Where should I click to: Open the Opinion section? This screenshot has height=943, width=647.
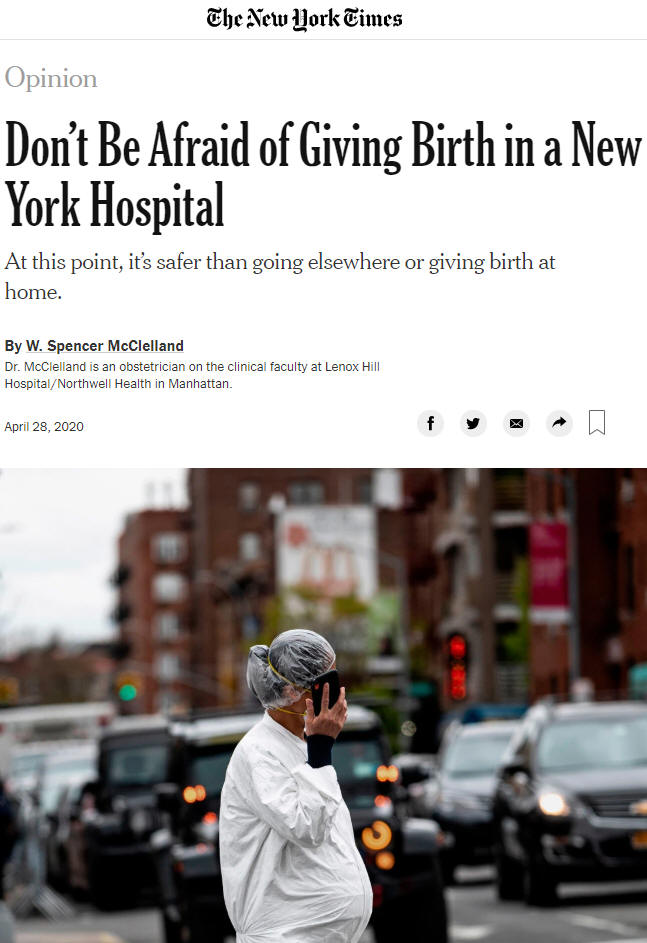point(51,79)
